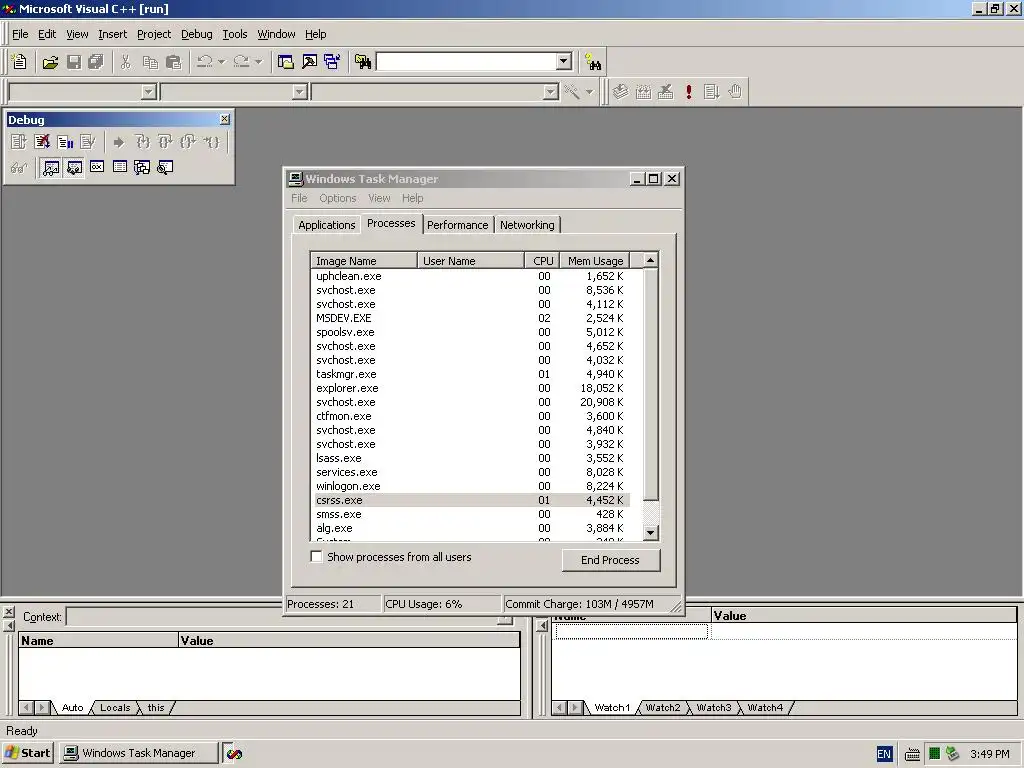Click Step Into in Debug toolbar
This screenshot has height=768, width=1024.
point(142,142)
